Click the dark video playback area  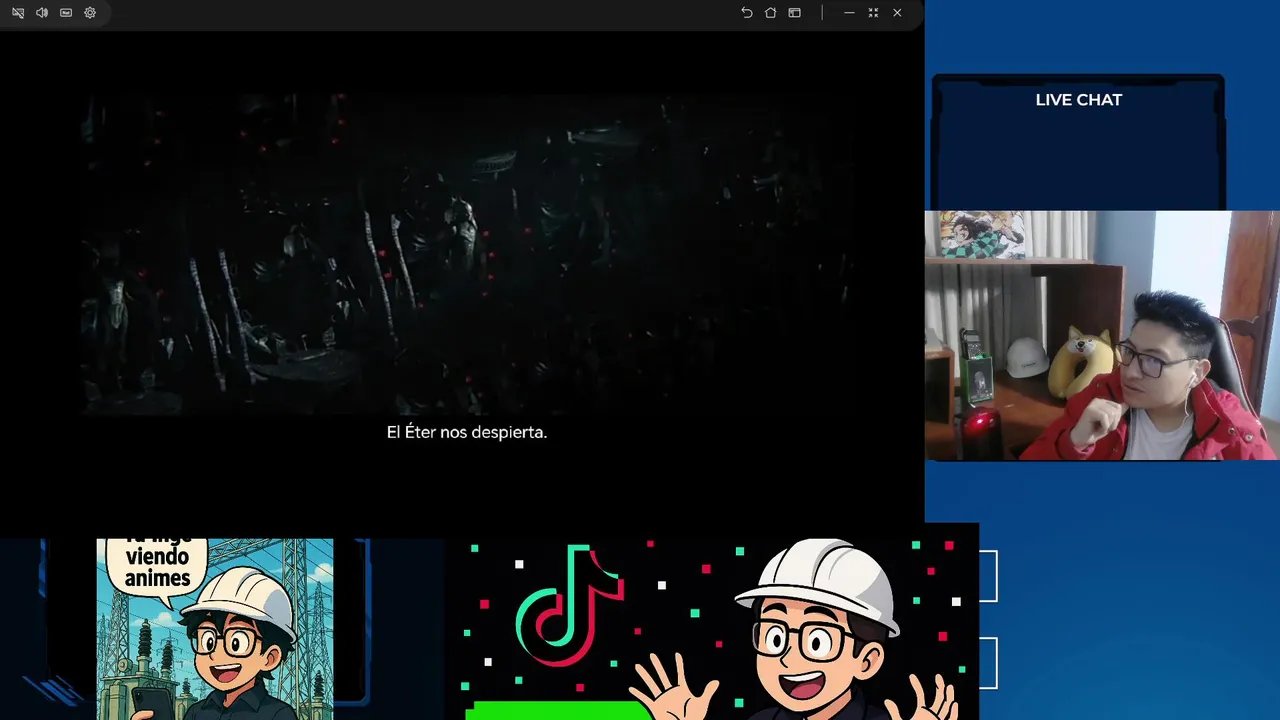click(465, 255)
